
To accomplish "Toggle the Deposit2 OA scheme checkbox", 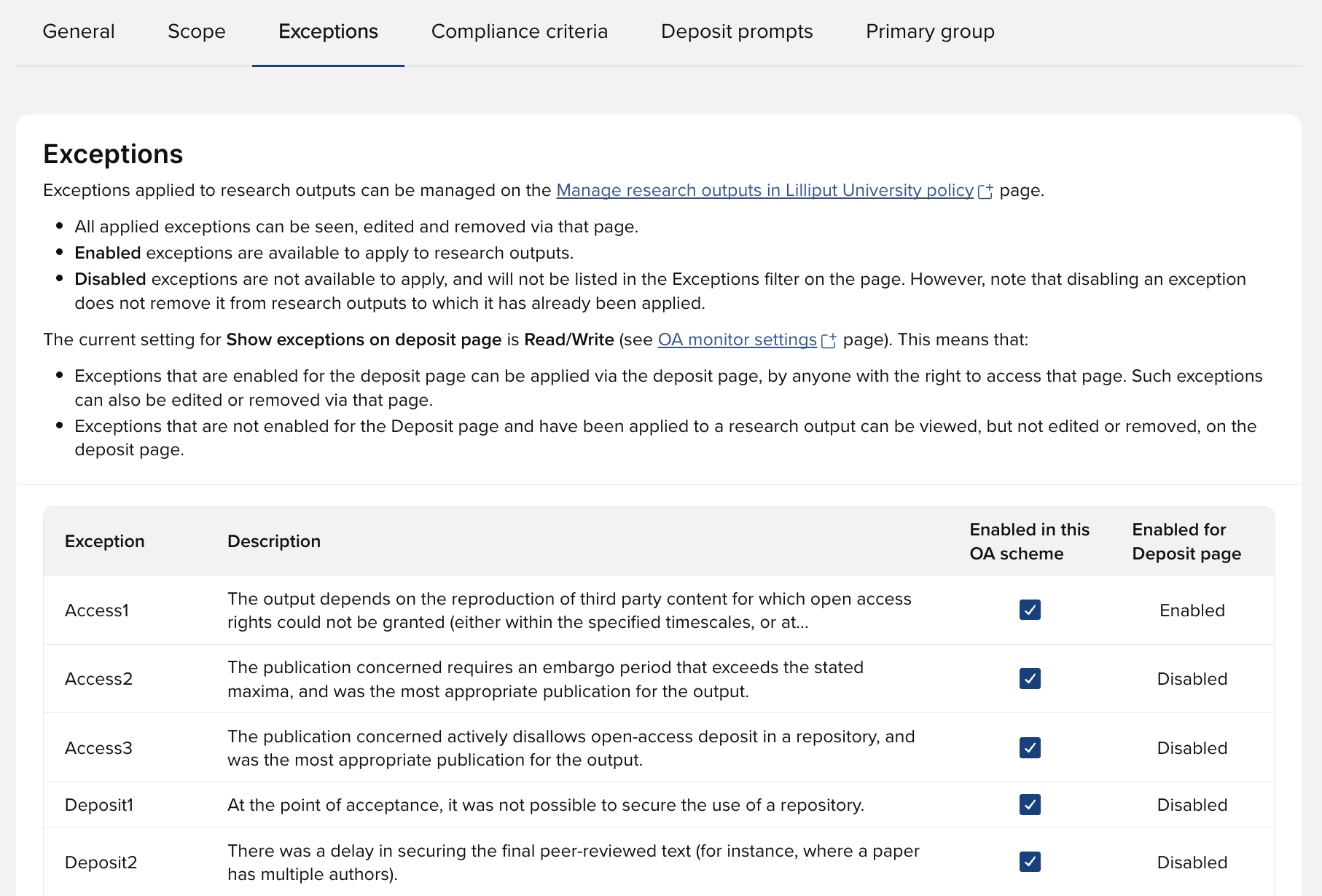I will coord(1030,862).
